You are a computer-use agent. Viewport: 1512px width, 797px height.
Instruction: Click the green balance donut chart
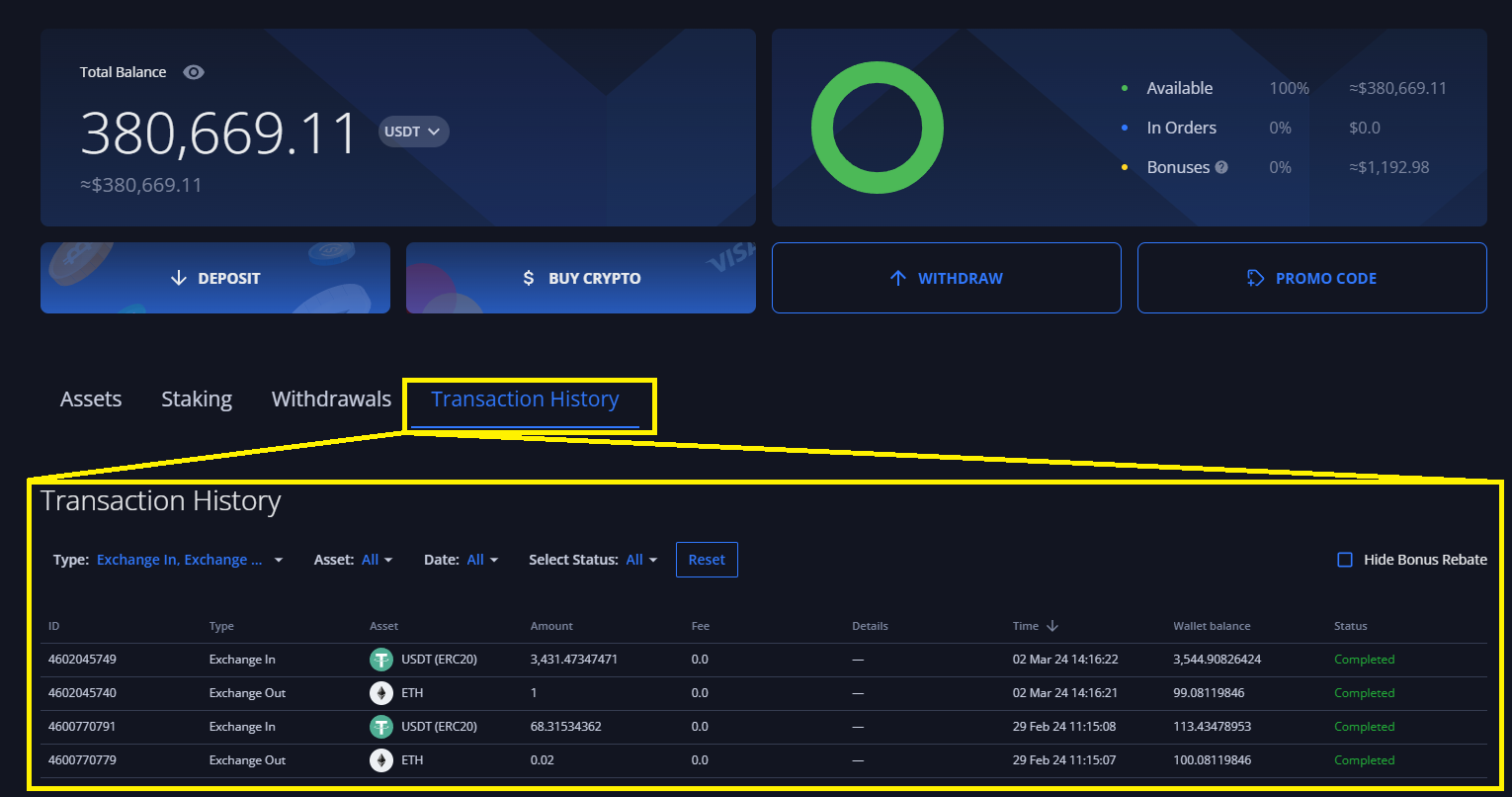pos(877,128)
